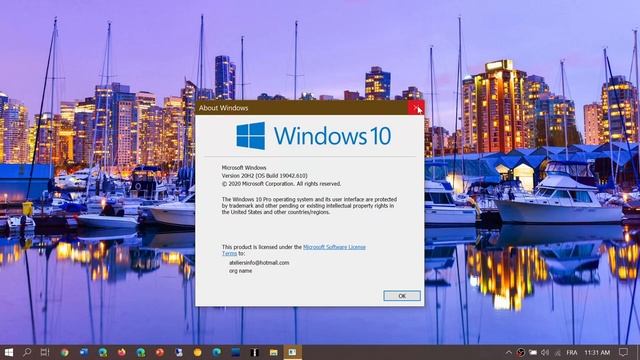Image resolution: width=640 pixels, height=360 pixels.
Task: Click the 'org name' text
Action: point(240,271)
